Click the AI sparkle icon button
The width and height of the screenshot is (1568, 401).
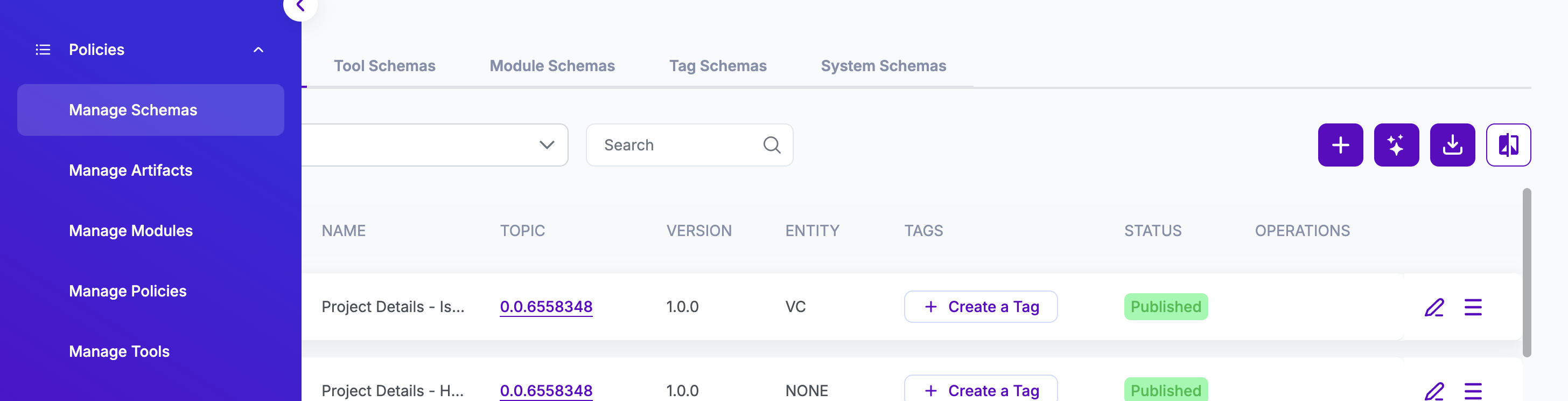pos(1396,145)
